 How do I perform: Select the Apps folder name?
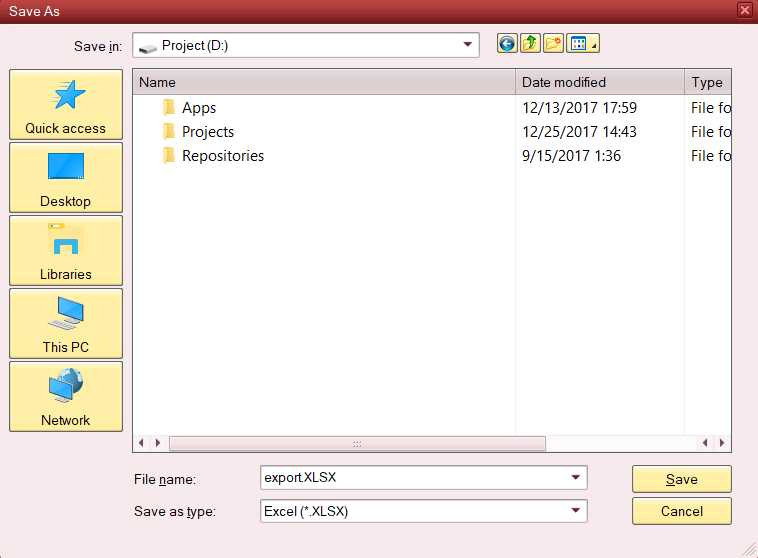point(199,108)
